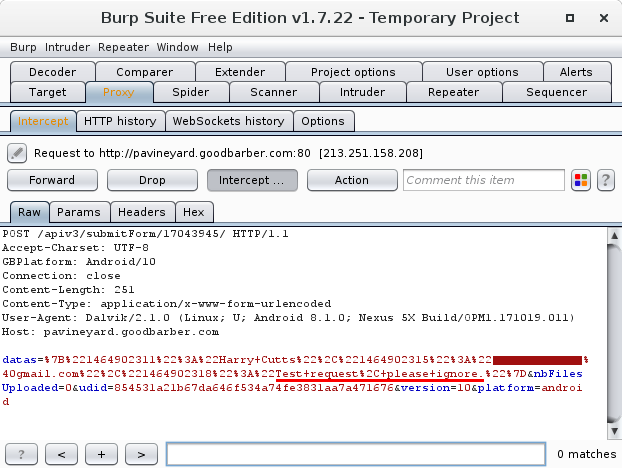Open the User options tab
Viewport: 622px width, 468px height.
click(x=482, y=72)
